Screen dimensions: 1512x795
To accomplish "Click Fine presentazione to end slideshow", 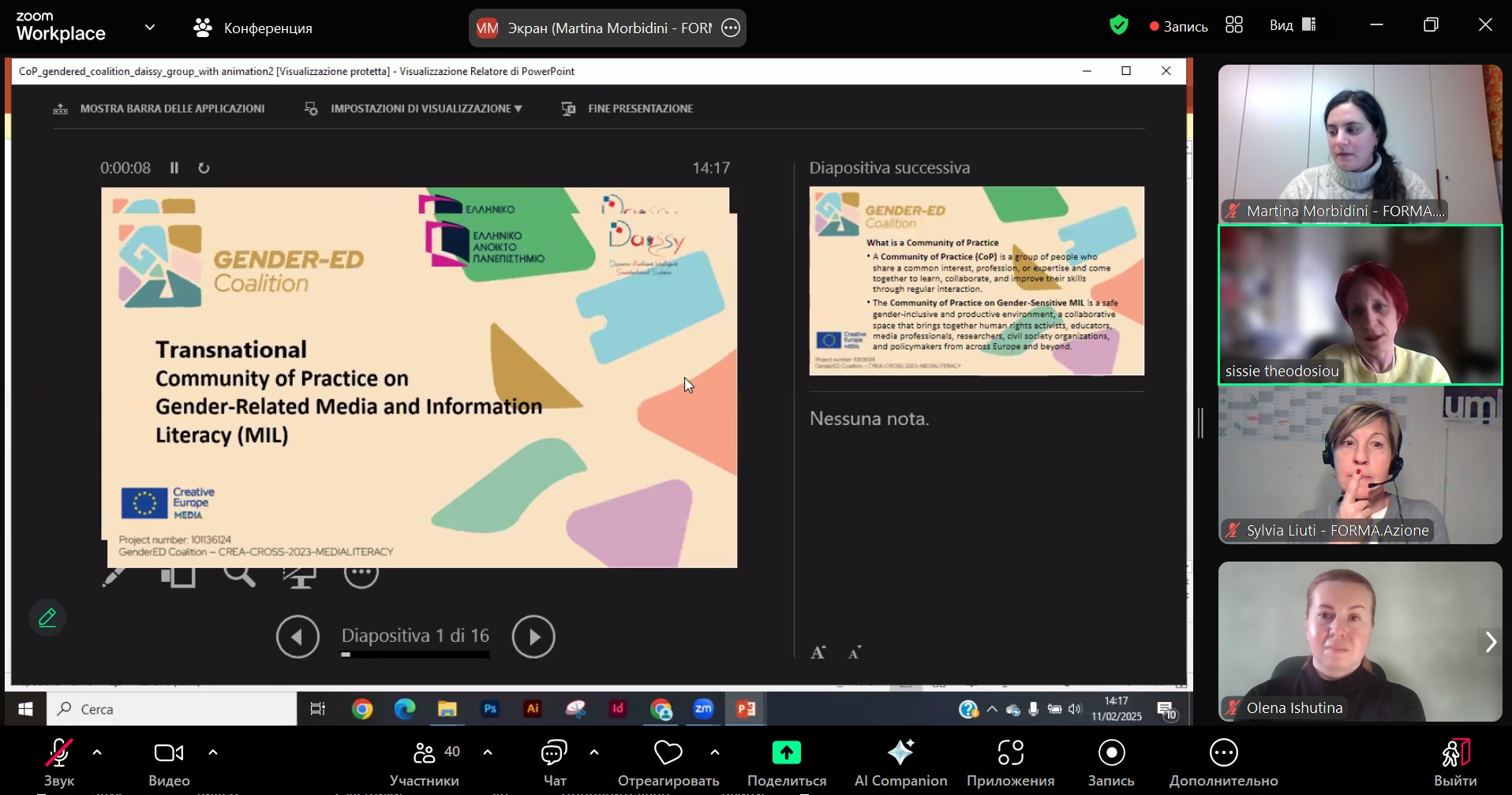I will (x=627, y=109).
